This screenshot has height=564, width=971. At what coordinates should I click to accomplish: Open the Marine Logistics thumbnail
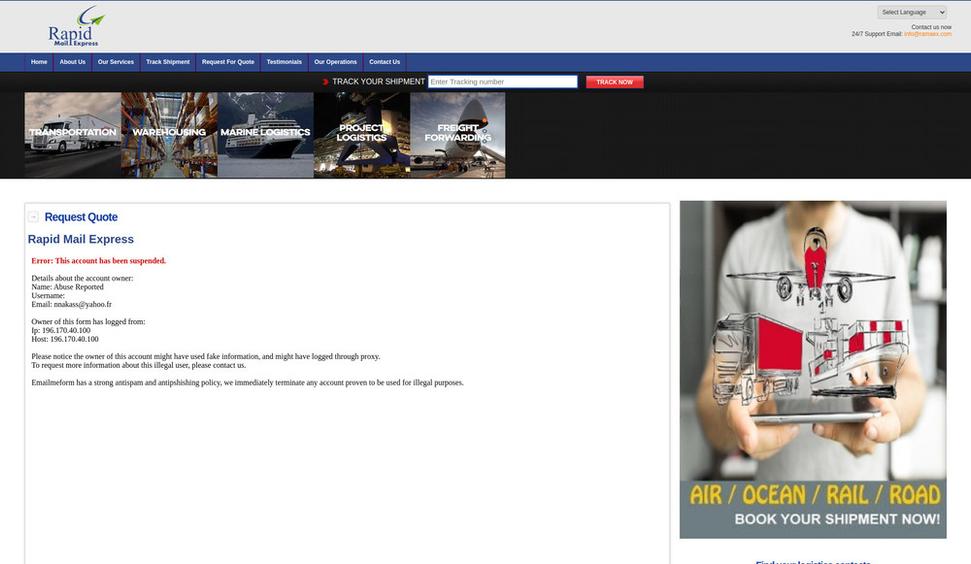pos(266,135)
